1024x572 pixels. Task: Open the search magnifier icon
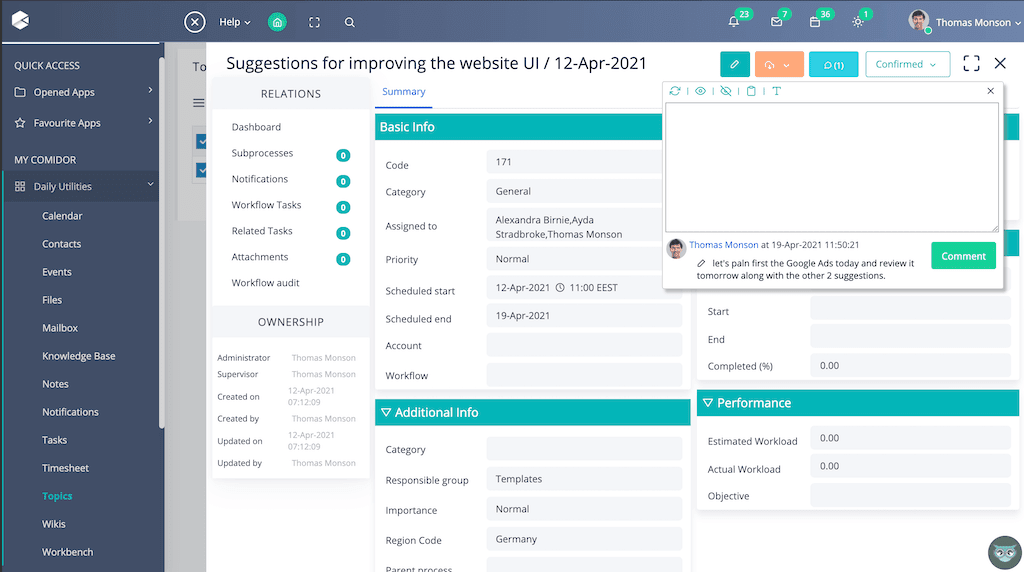click(349, 22)
